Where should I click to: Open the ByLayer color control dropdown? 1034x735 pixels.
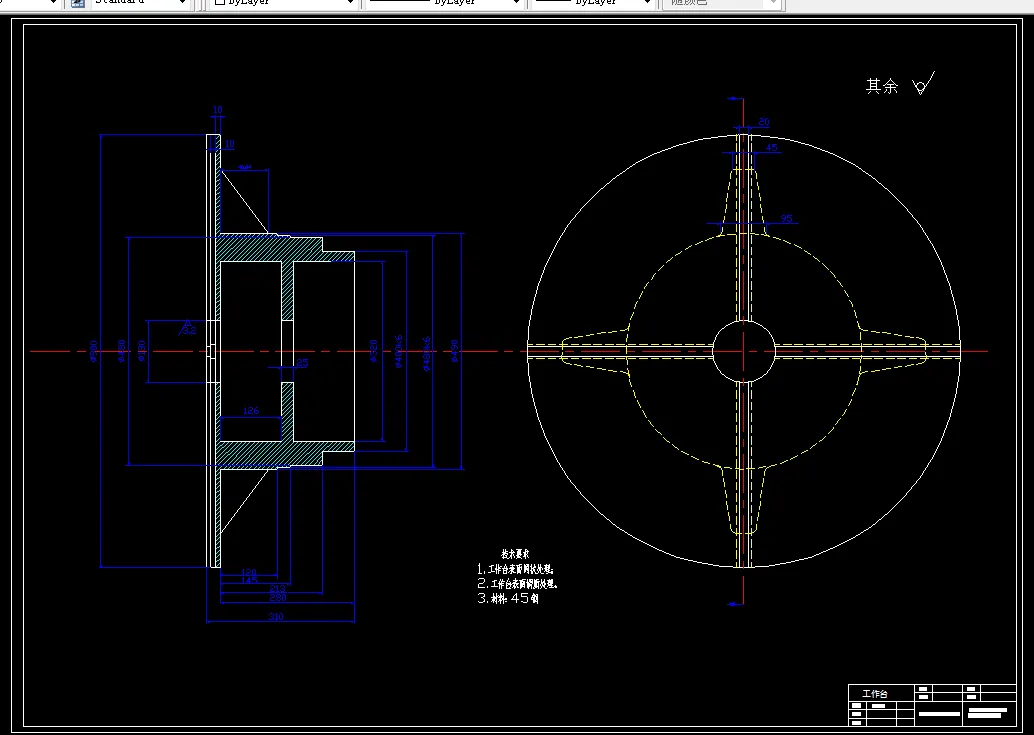point(350,3)
